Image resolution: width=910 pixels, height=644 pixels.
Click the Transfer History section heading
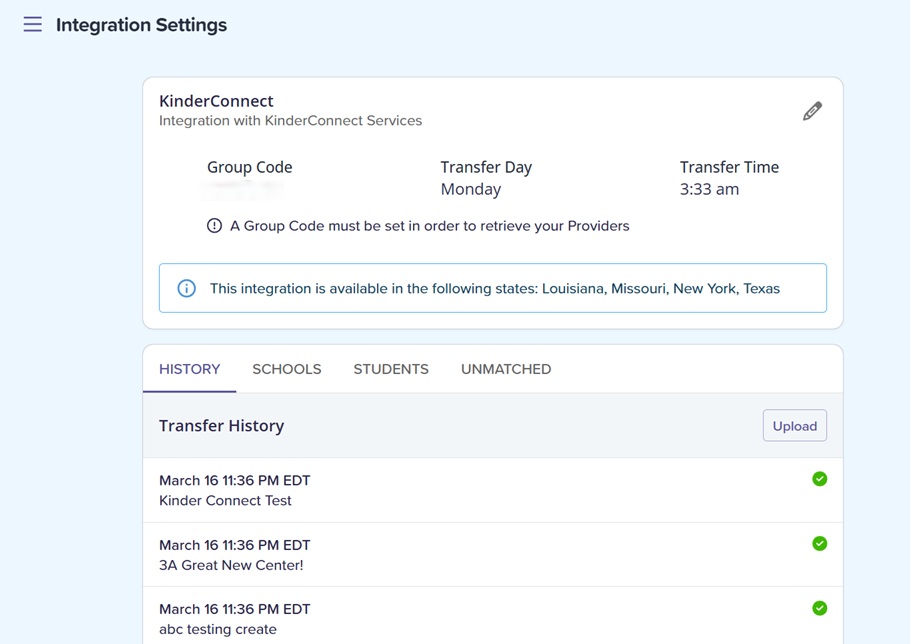tap(222, 426)
